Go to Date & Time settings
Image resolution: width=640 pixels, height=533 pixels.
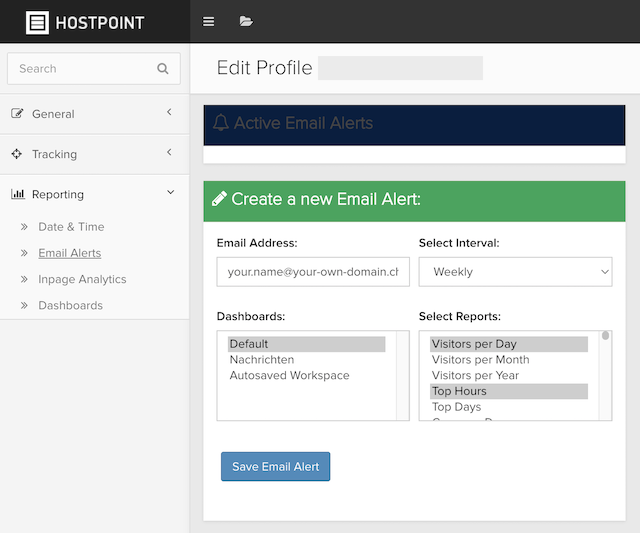[71, 227]
